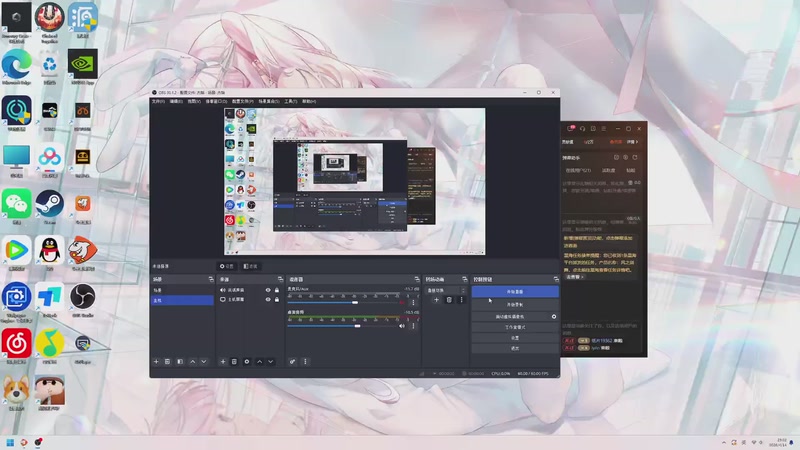Open WeChat desktop shortcut
The height and width of the screenshot is (450, 800).
(x=16, y=206)
